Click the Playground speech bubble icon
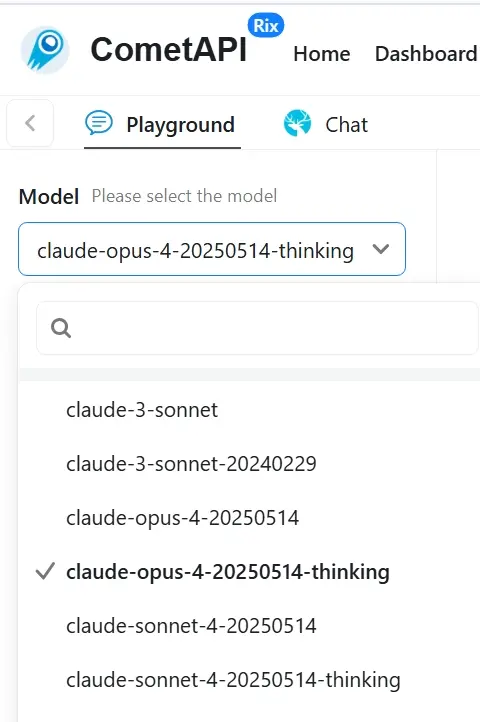480x722 pixels. pyautogui.click(x=99, y=123)
